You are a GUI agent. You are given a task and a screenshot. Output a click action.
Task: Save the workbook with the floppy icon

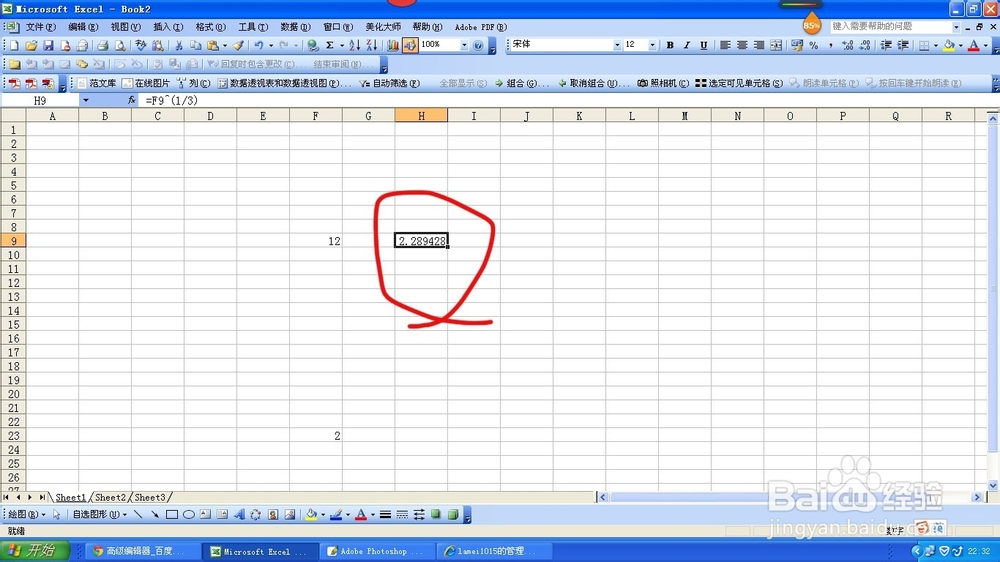pyautogui.click(x=48, y=45)
